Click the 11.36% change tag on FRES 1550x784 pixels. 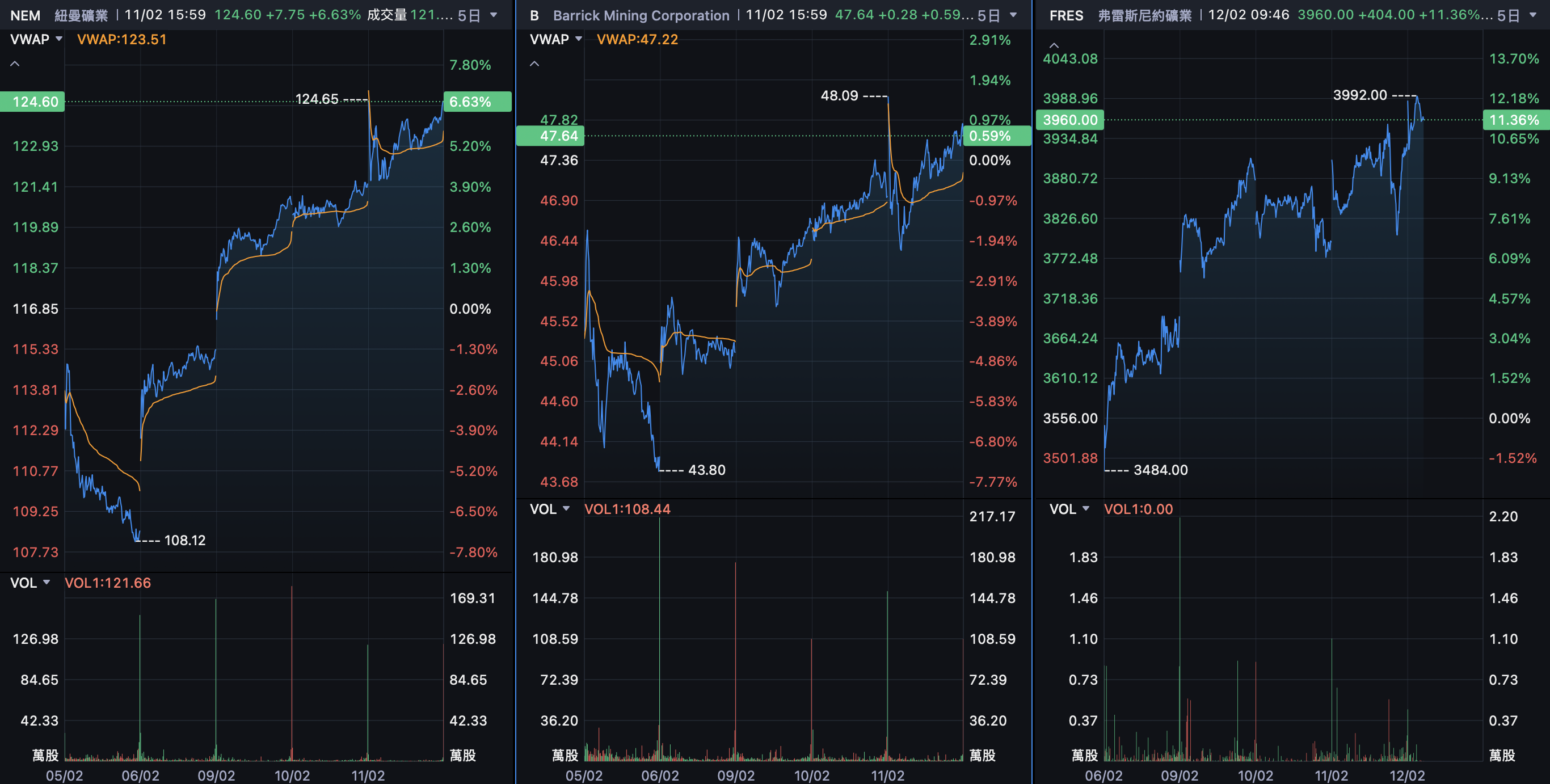[x=1514, y=120]
